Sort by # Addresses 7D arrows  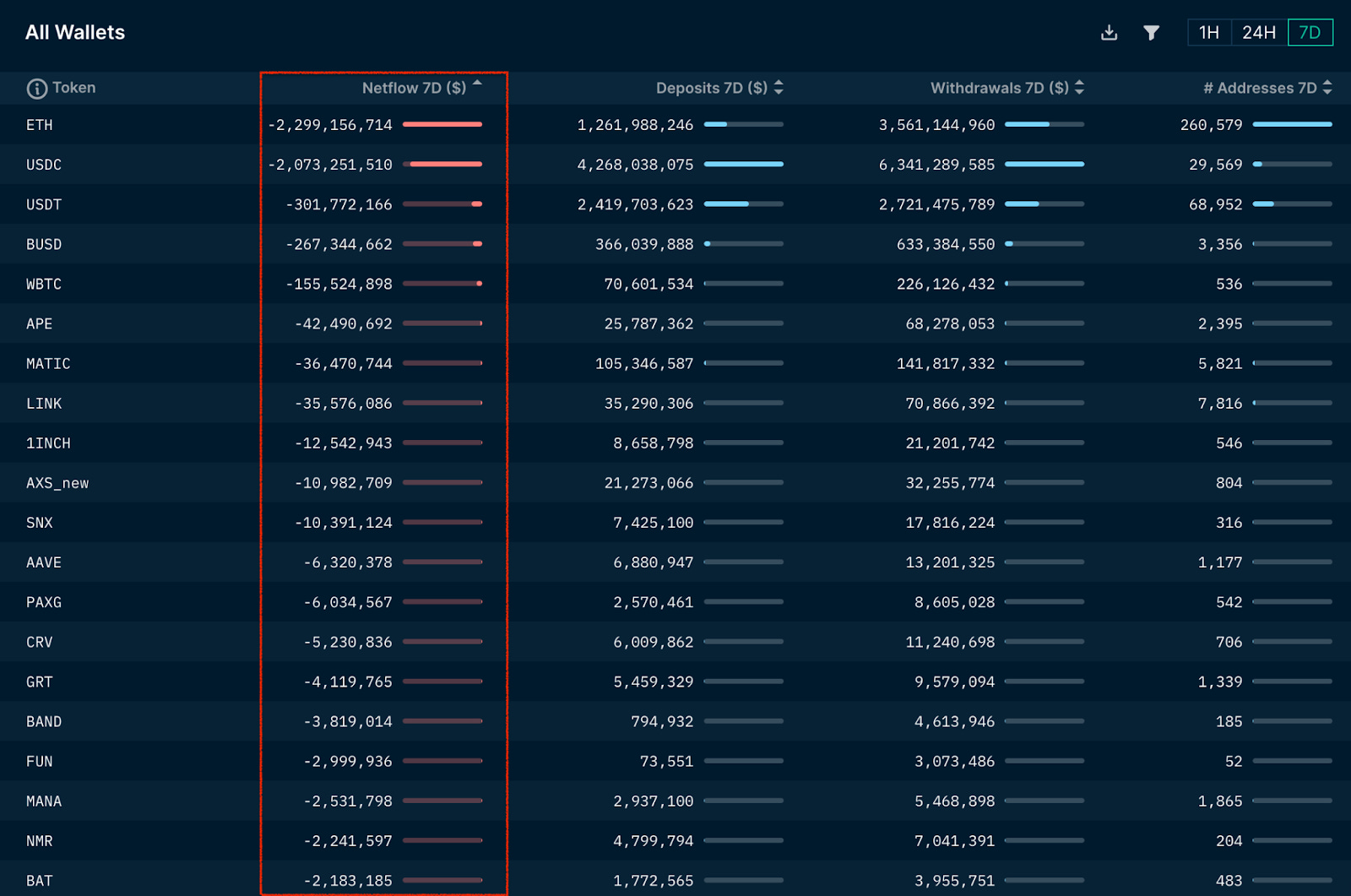[x=1327, y=88]
